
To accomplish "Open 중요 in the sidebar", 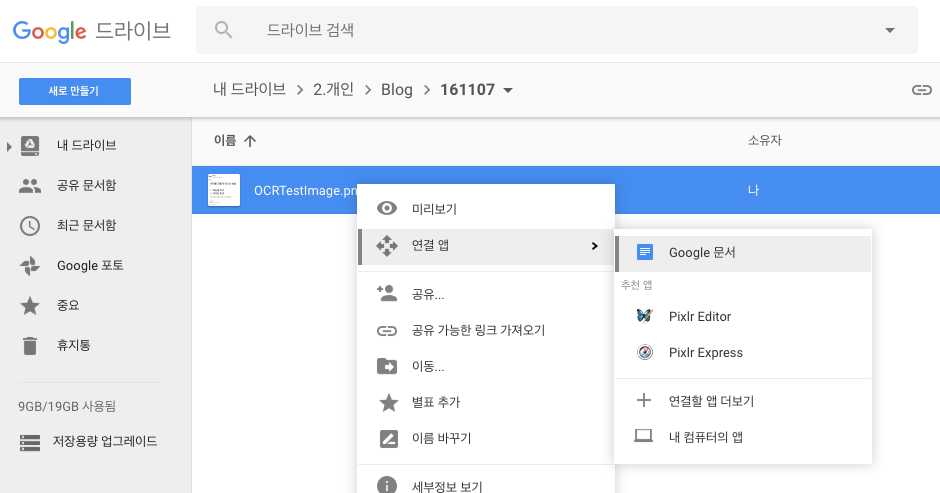I will point(68,305).
